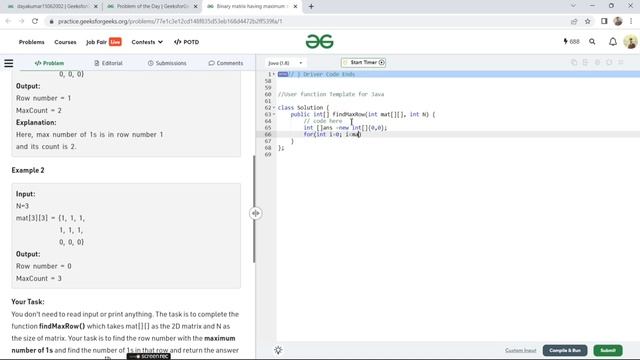
Task: Expand the Contests menu
Action: tap(147, 42)
